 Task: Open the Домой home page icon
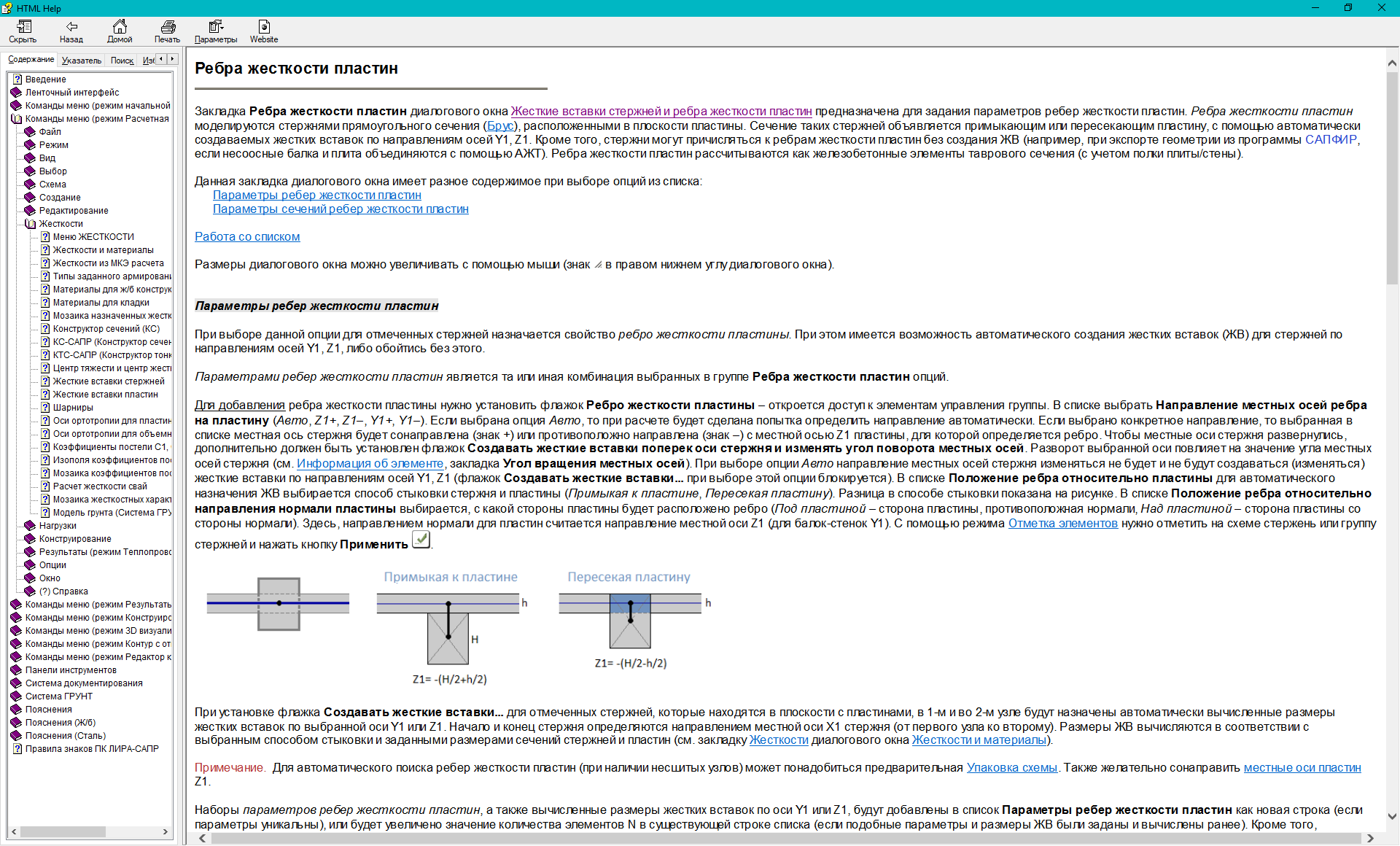coord(120,31)
